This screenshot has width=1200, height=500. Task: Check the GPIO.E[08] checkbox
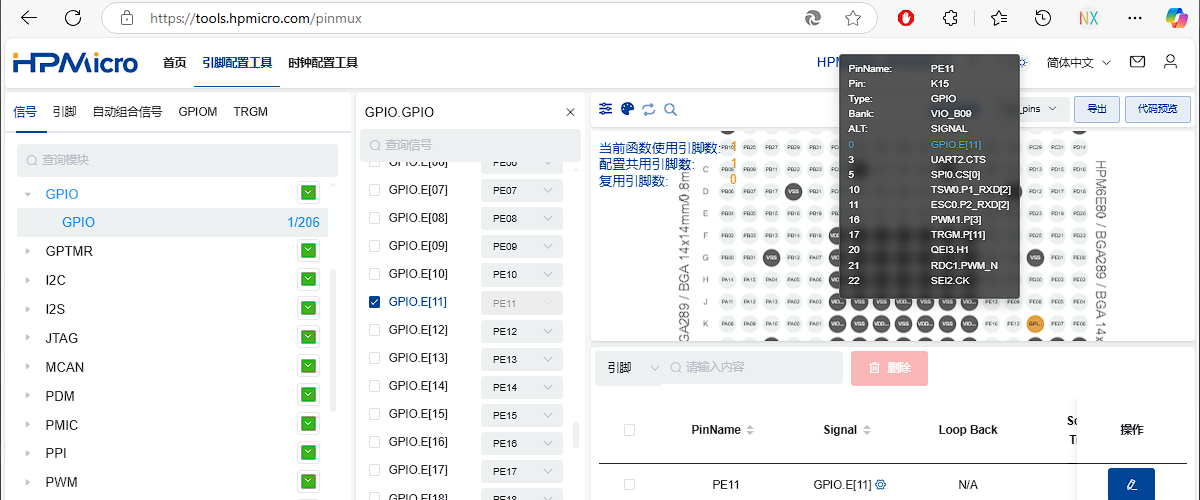pyautogui.click(x=375, y=218)
